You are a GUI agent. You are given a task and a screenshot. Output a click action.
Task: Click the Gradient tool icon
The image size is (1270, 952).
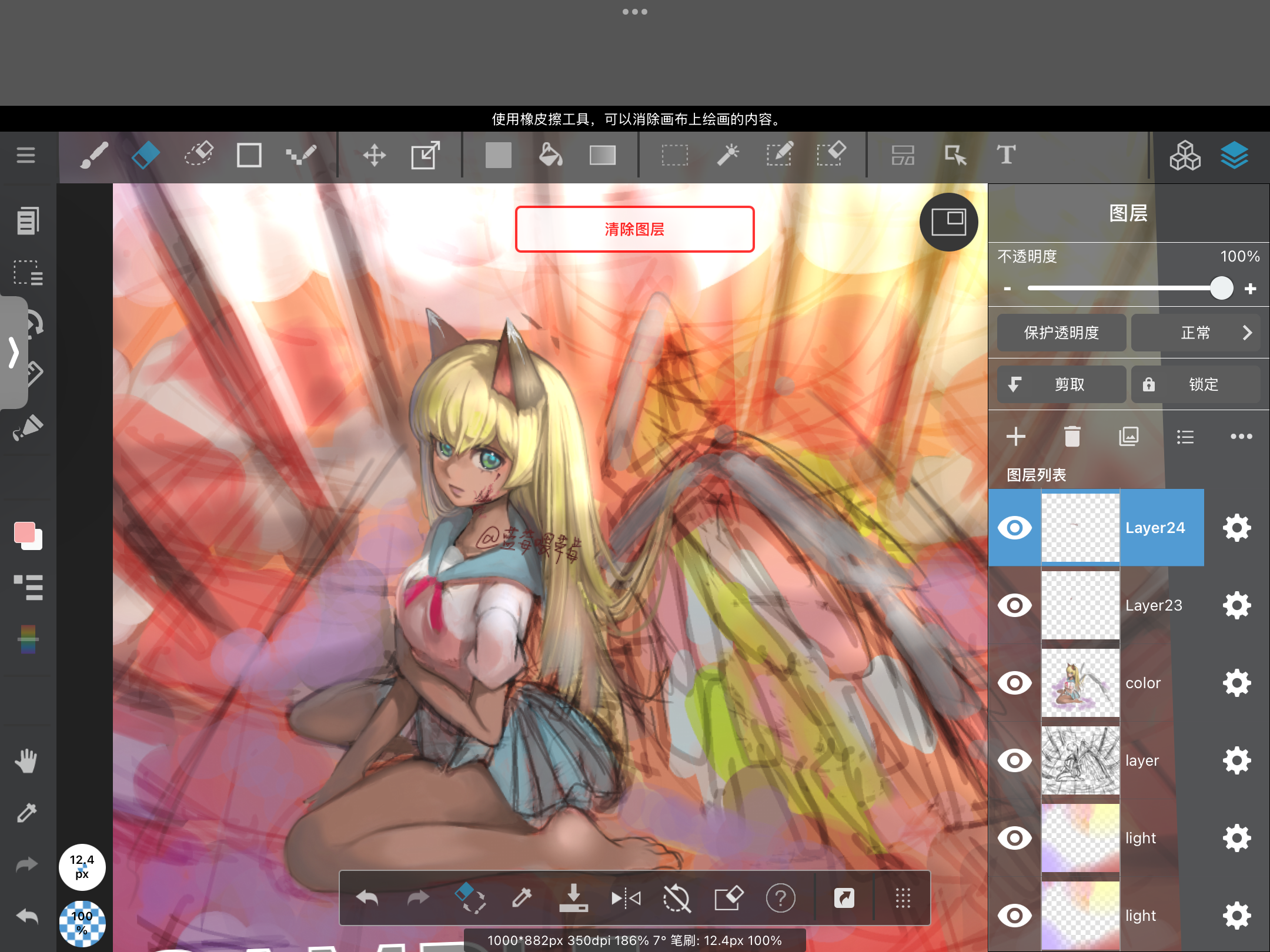coord(603,155)
